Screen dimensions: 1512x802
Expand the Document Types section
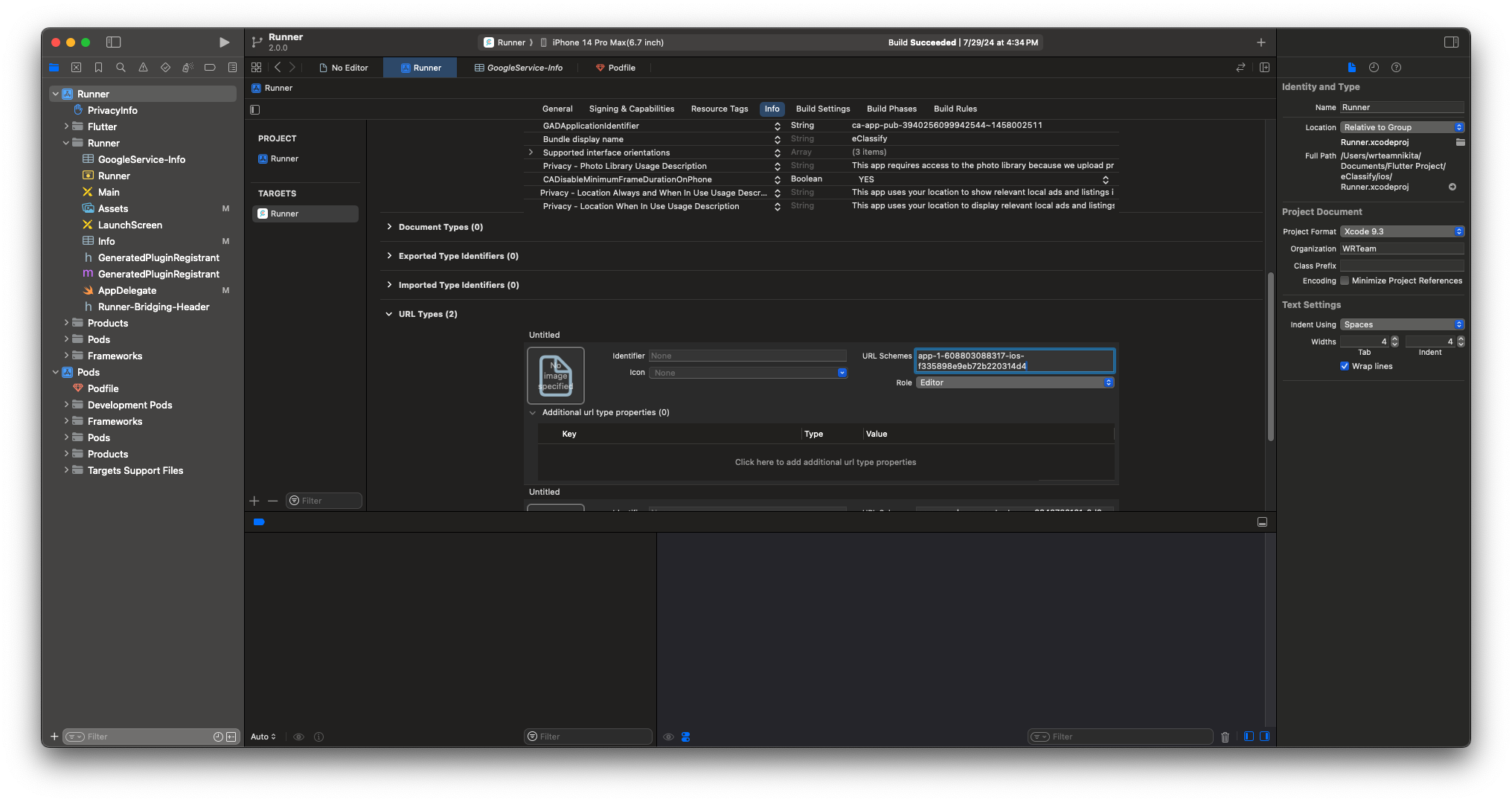pos(389,227)
